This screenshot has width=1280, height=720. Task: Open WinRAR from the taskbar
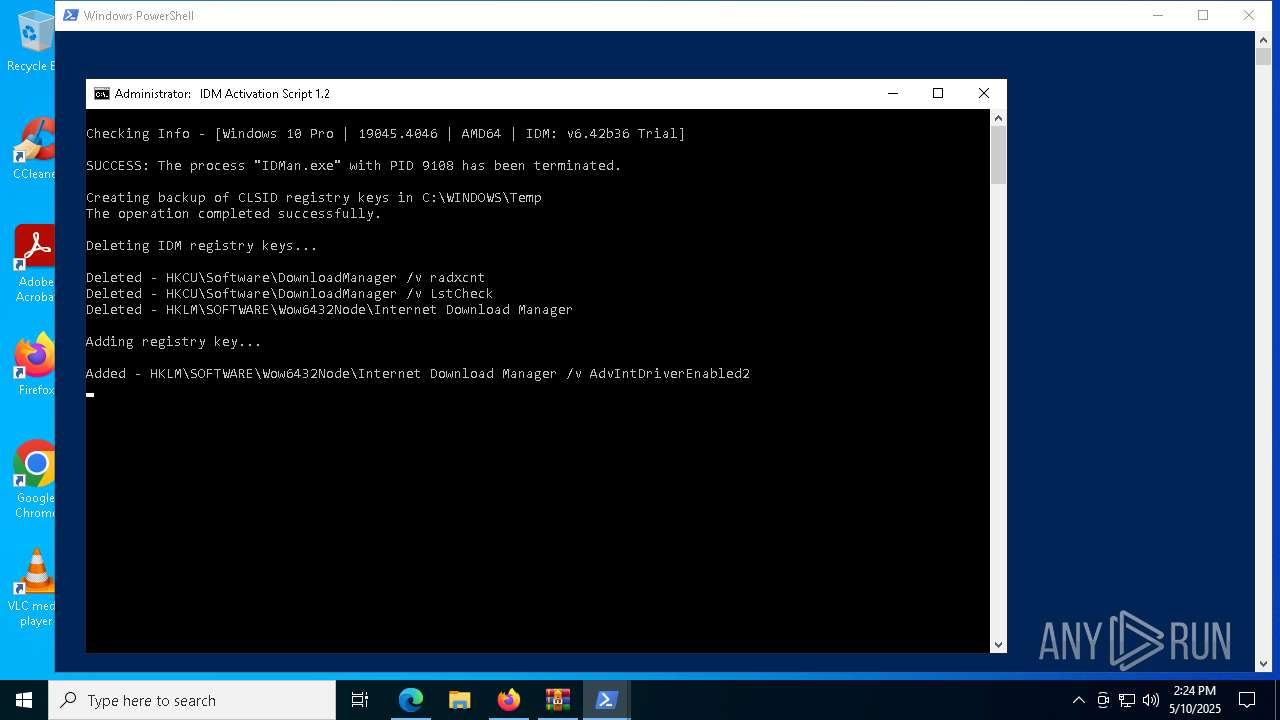[557, 700]
